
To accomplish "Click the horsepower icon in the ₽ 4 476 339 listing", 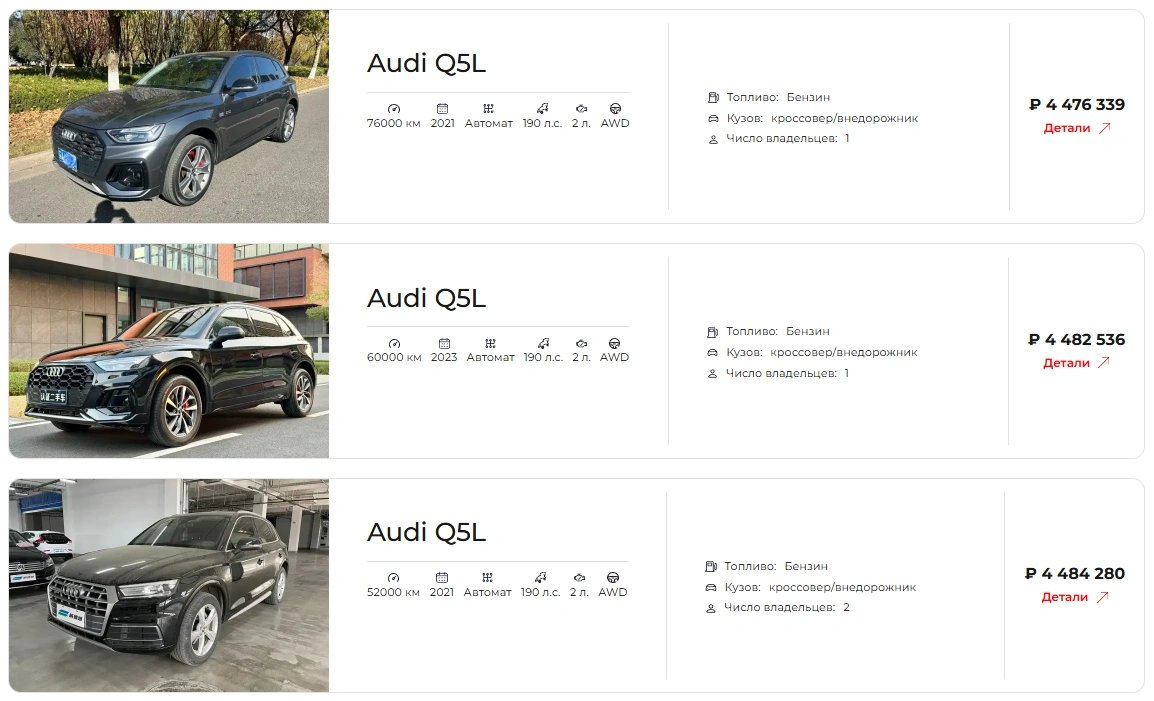I will [x=542, y=108].
